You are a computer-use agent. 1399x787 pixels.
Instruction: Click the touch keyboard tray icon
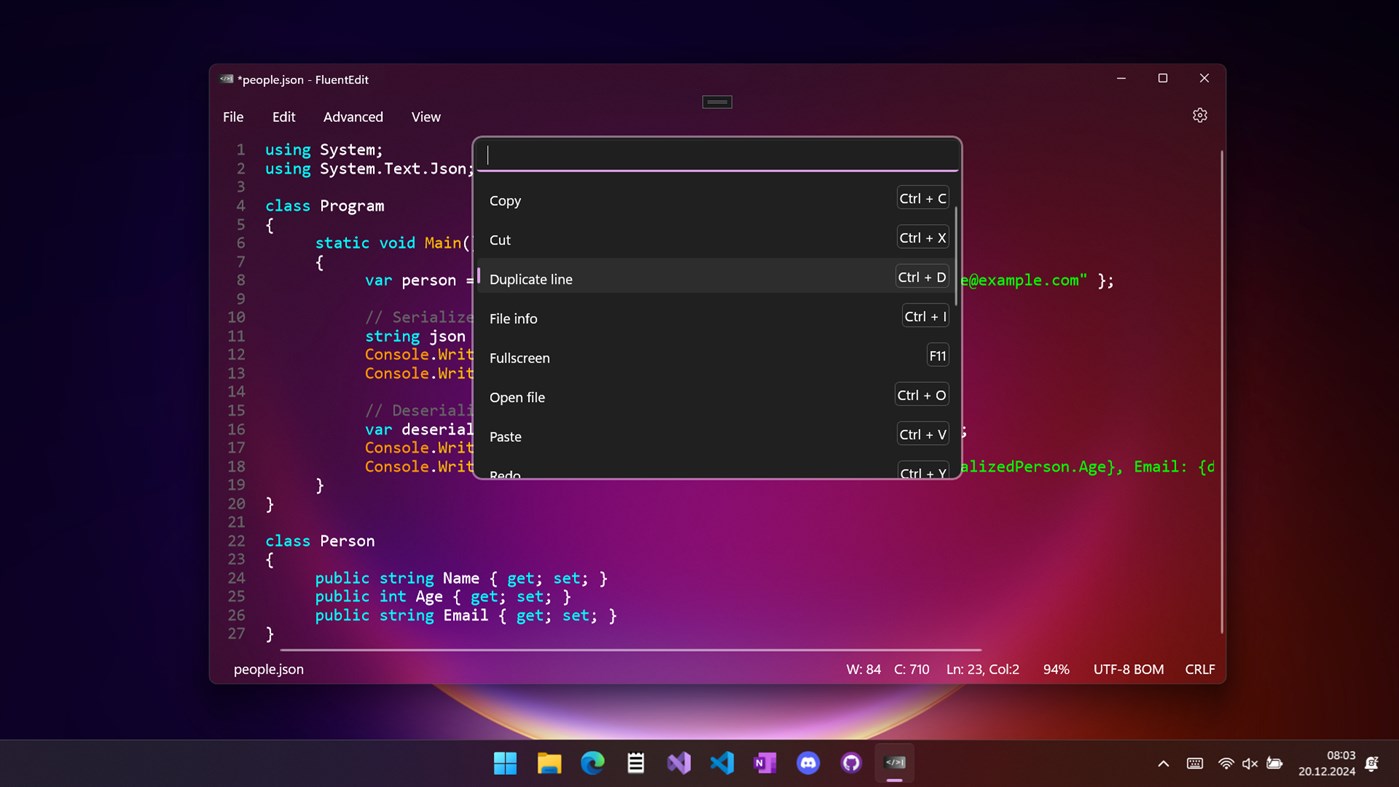1195,764
